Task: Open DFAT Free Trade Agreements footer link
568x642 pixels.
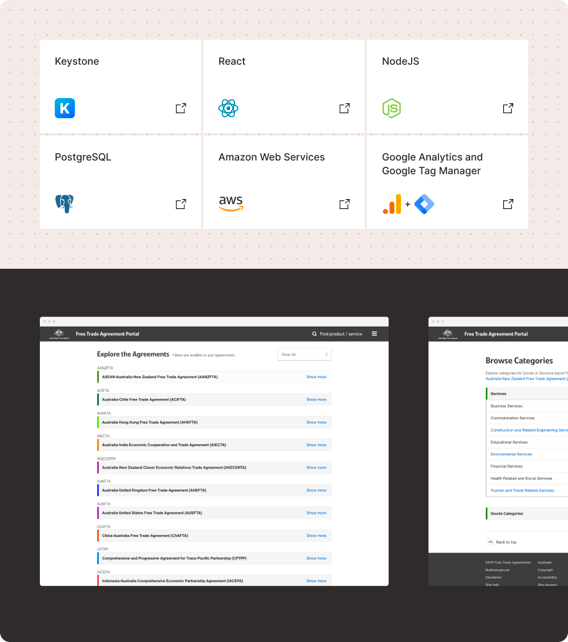Action: 508,563
